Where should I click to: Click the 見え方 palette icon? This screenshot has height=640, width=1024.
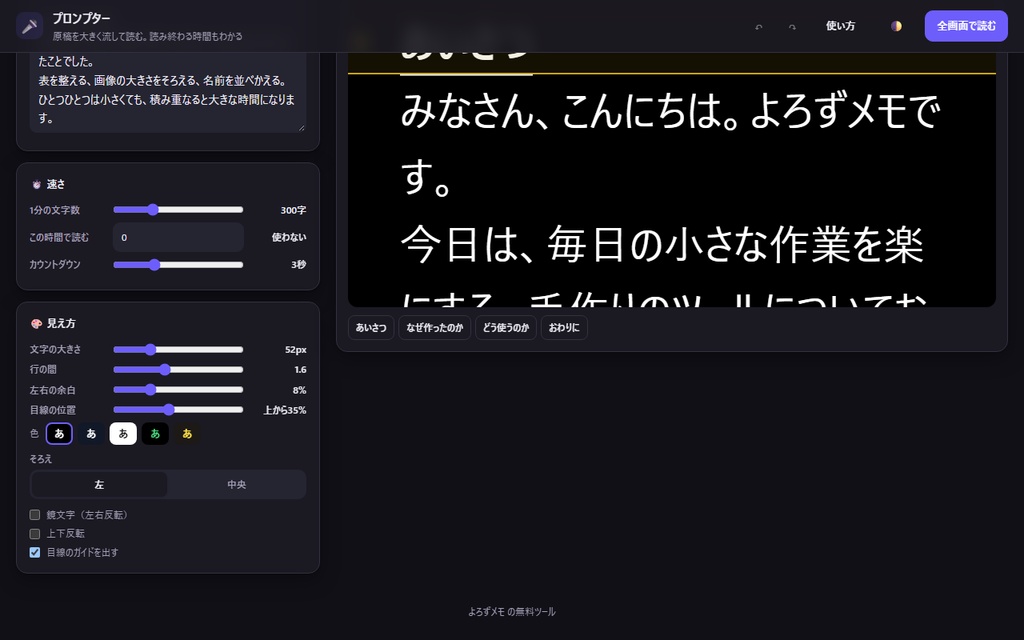point(37,324)
